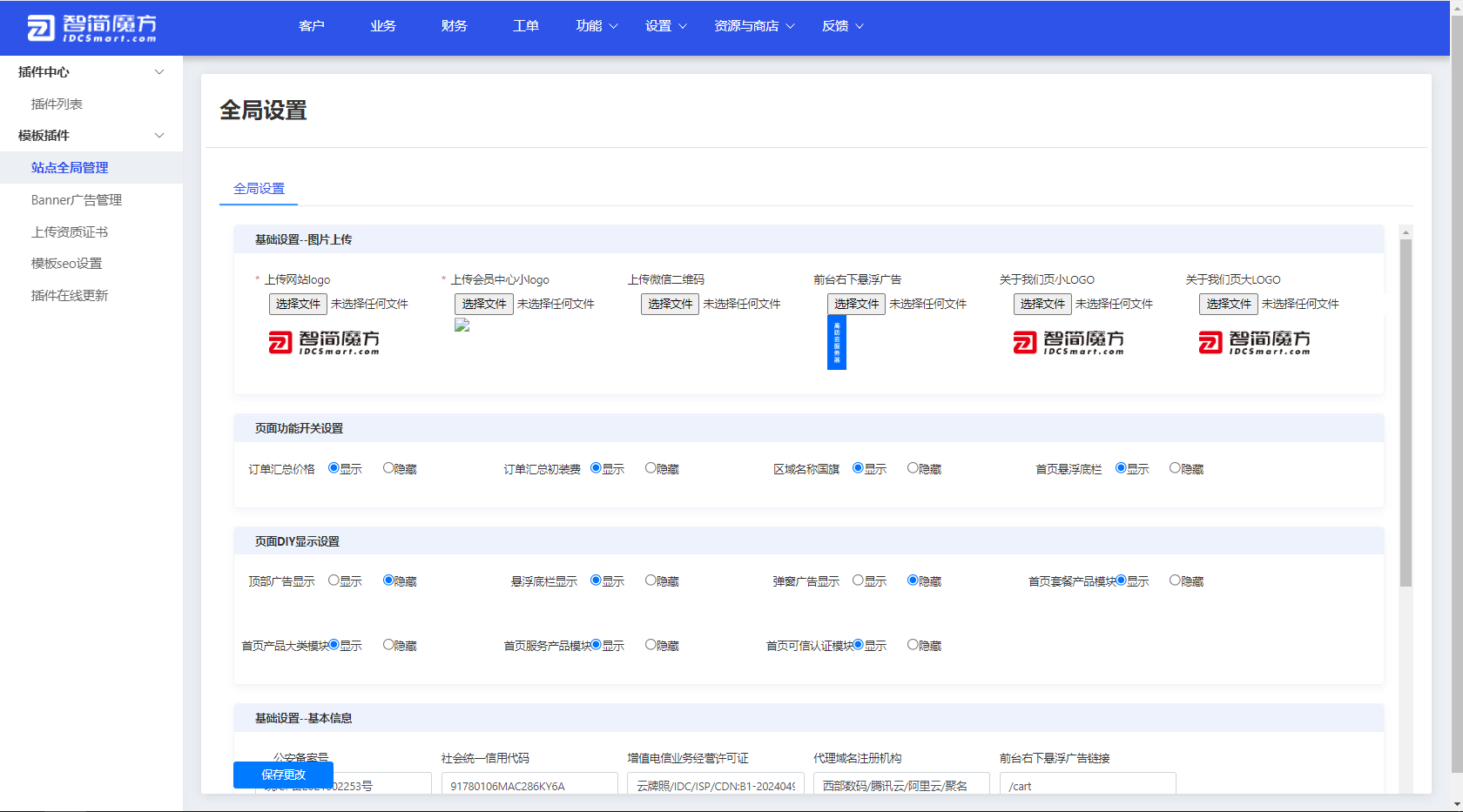Enable 显示 for 顶部广告显示

[333, 580]
